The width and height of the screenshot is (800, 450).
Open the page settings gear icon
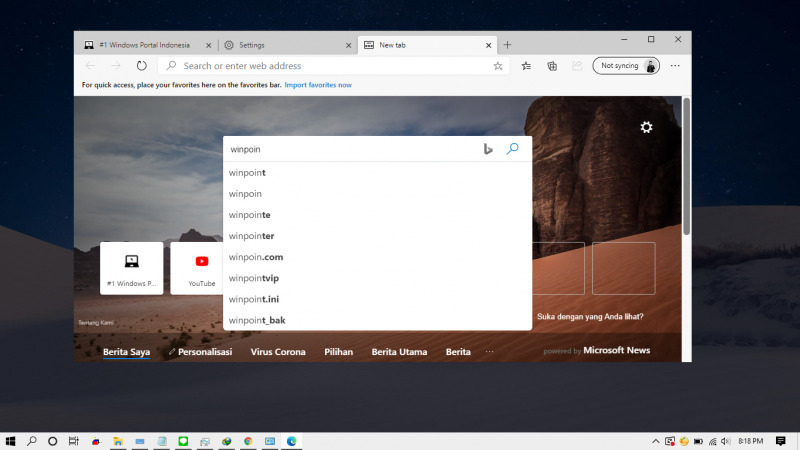[646, 127]
